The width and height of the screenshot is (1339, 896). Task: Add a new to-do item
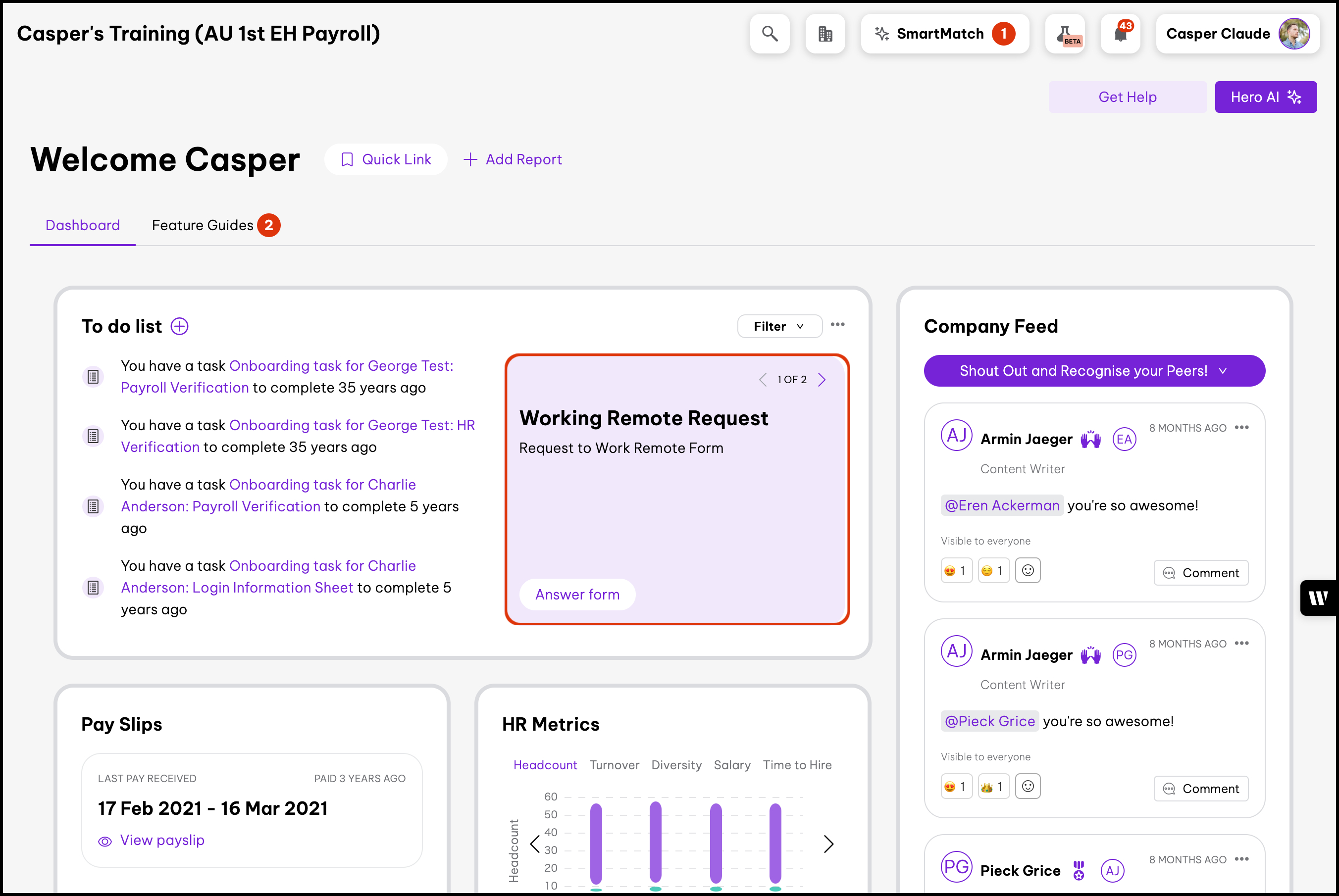point(179,326)
